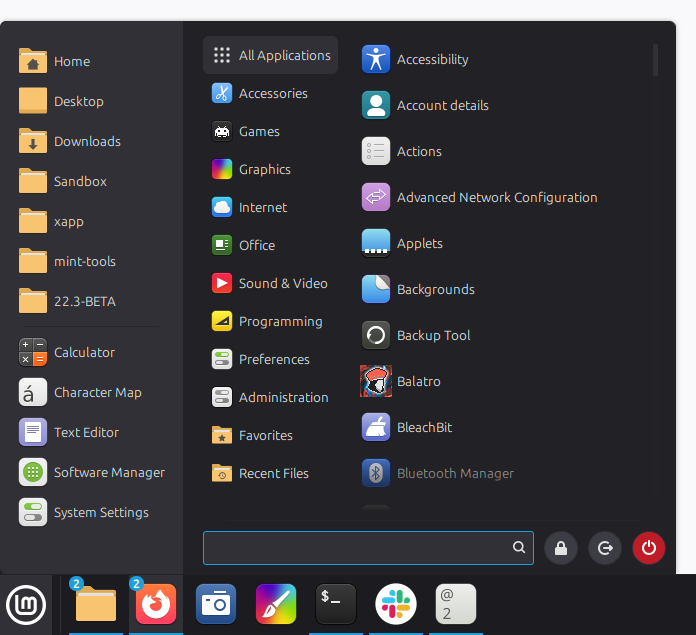Click the lock screen icon
This screenshot has width=696, height=635.
coord(560,548)
